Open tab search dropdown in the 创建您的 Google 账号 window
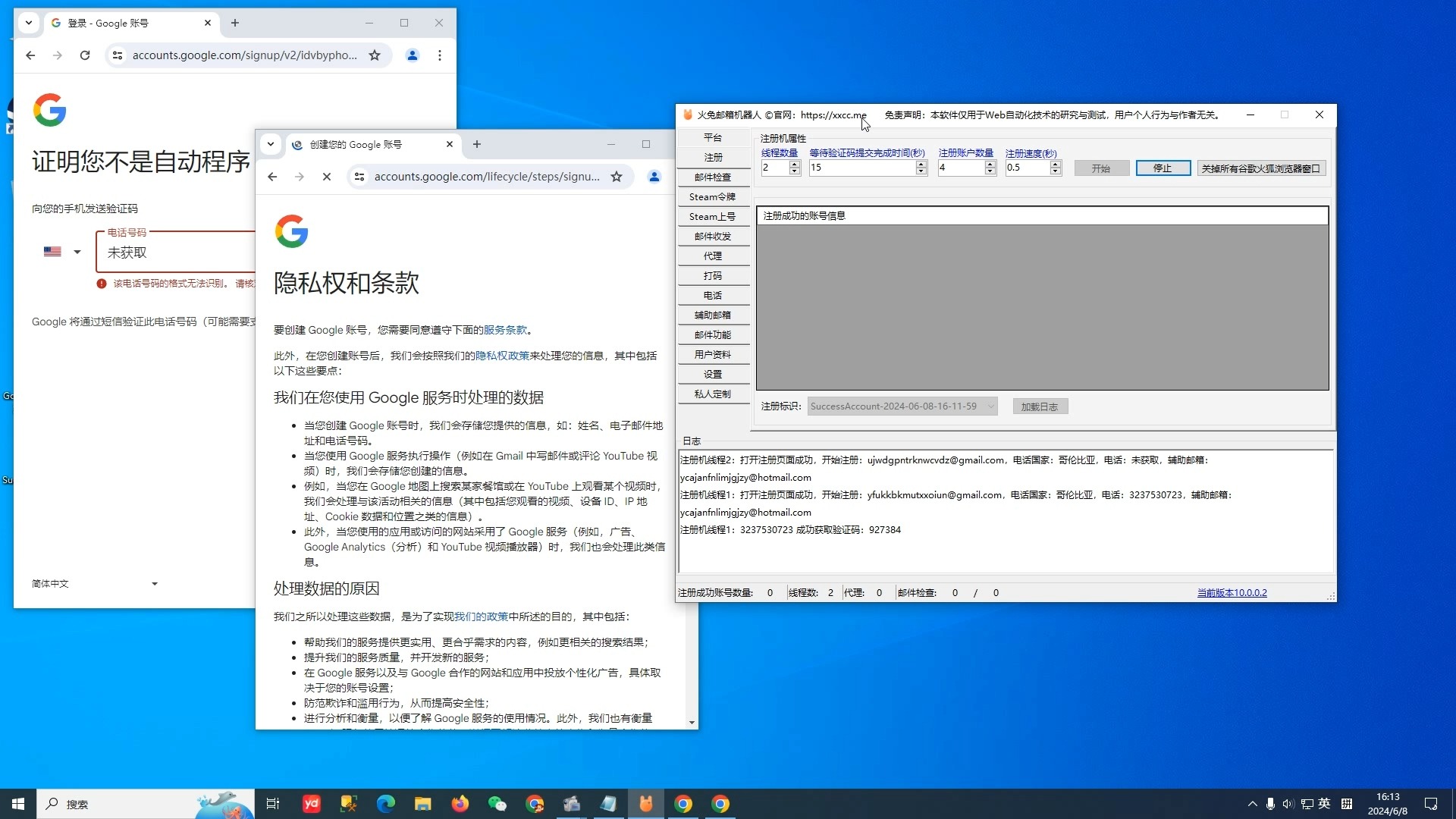The image size is (1456, 819). pyautogui.click(x=271, y=144)
